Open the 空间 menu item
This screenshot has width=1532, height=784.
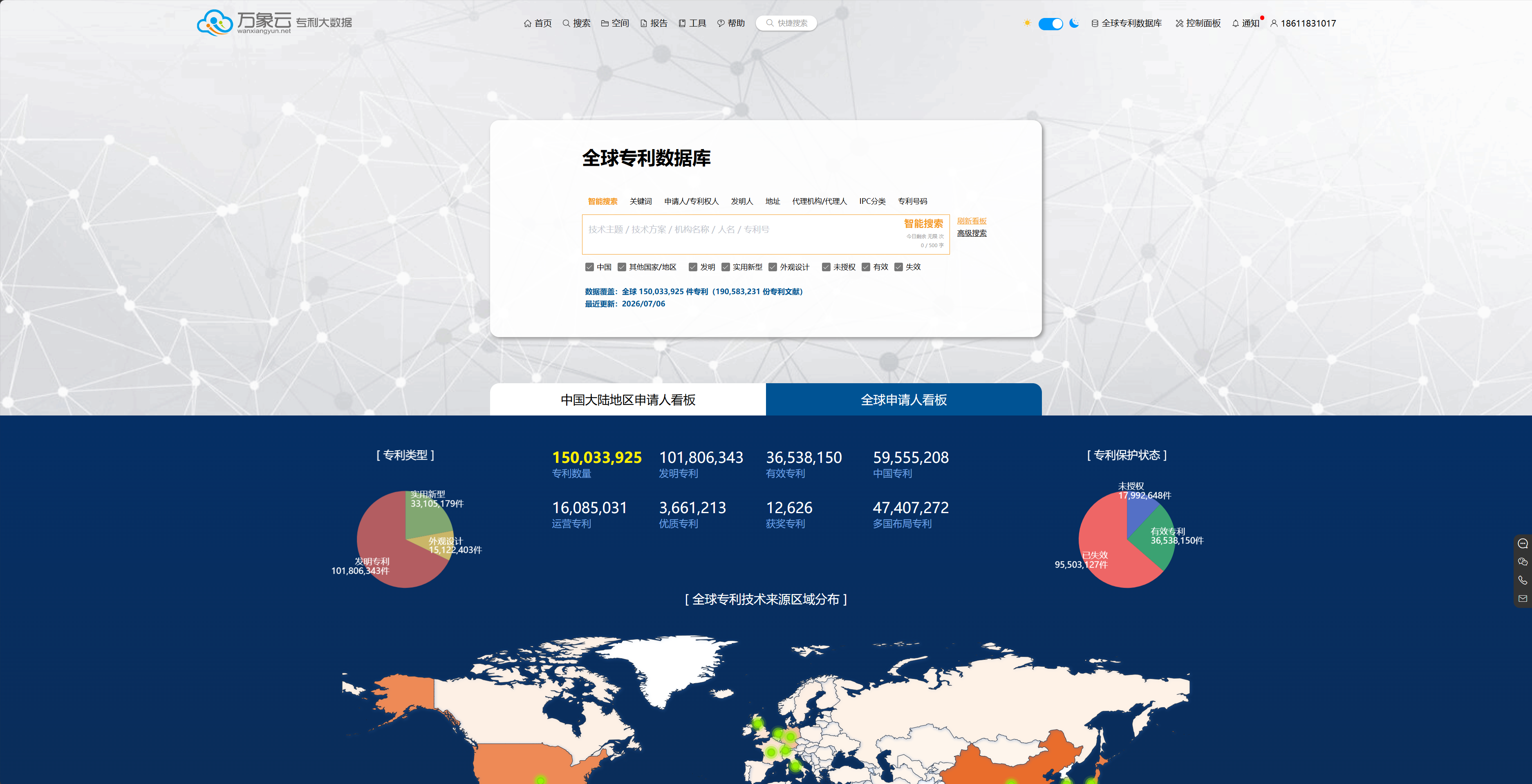(x=615, y=23)
